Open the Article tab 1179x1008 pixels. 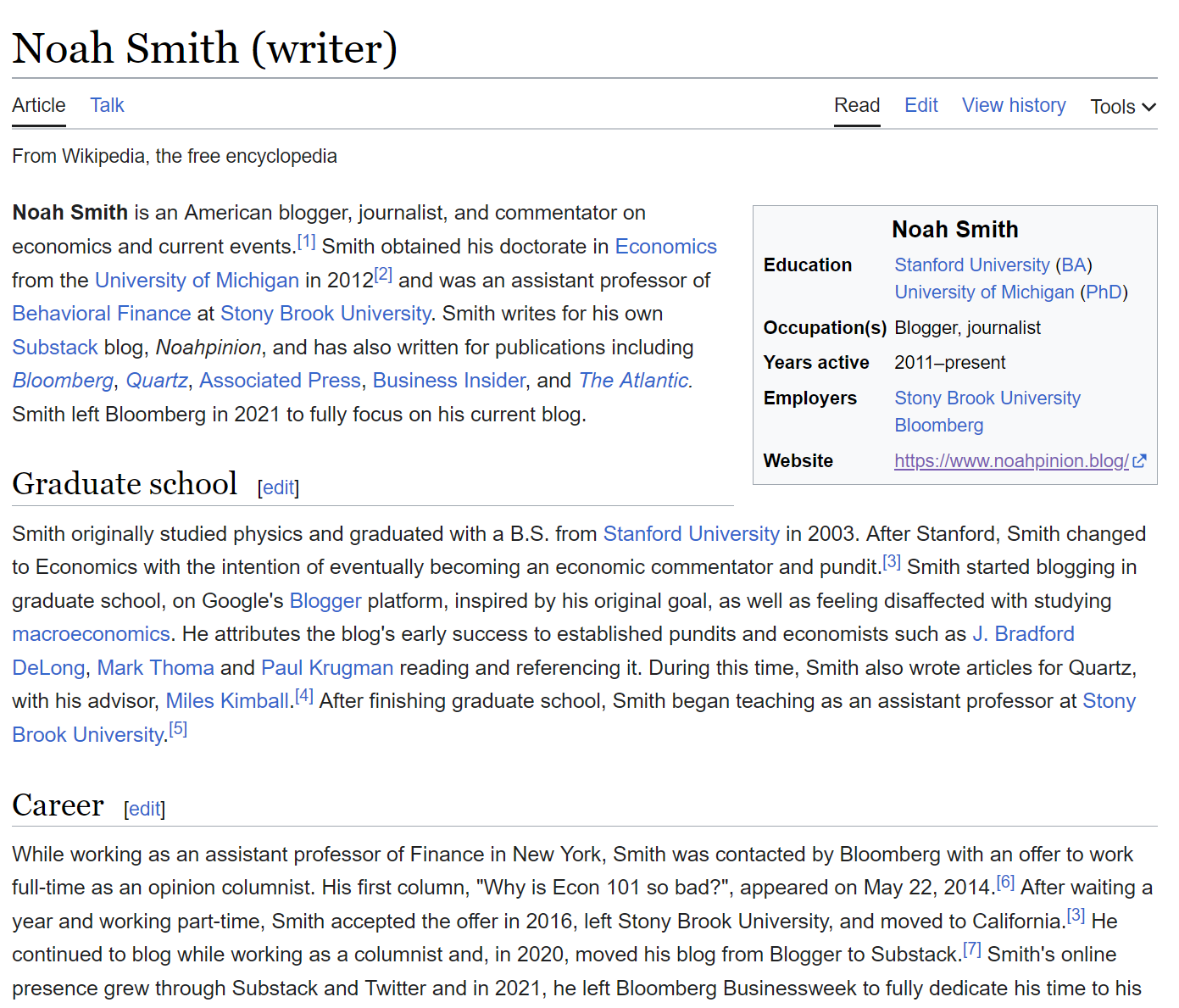pos(39,105)
